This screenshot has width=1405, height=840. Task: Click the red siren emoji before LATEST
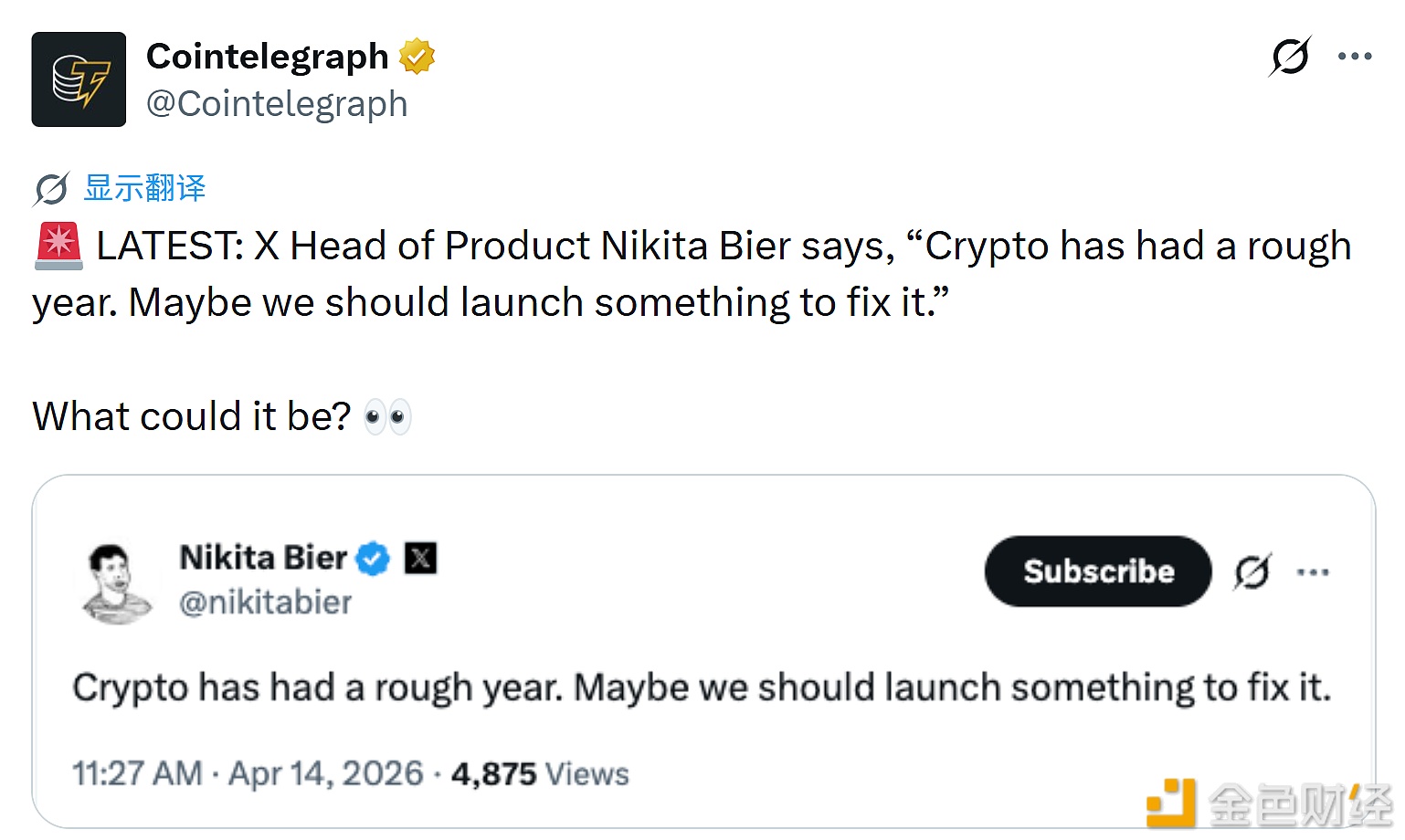coord(58,247)
